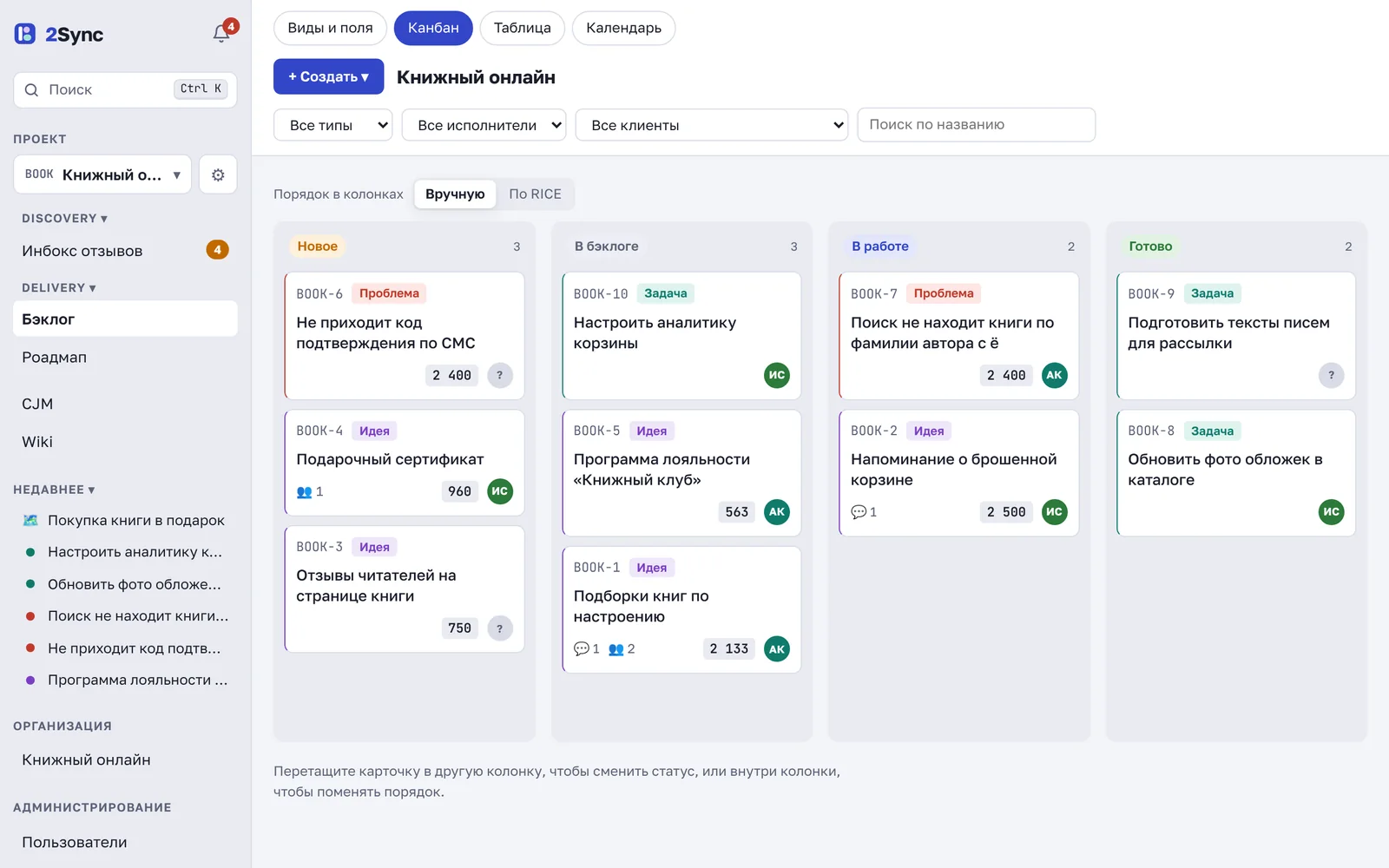Switch to the Таблица view
Image resolution: width=1389 pixels, height=868 pixels.
click(x=522, y=28)
